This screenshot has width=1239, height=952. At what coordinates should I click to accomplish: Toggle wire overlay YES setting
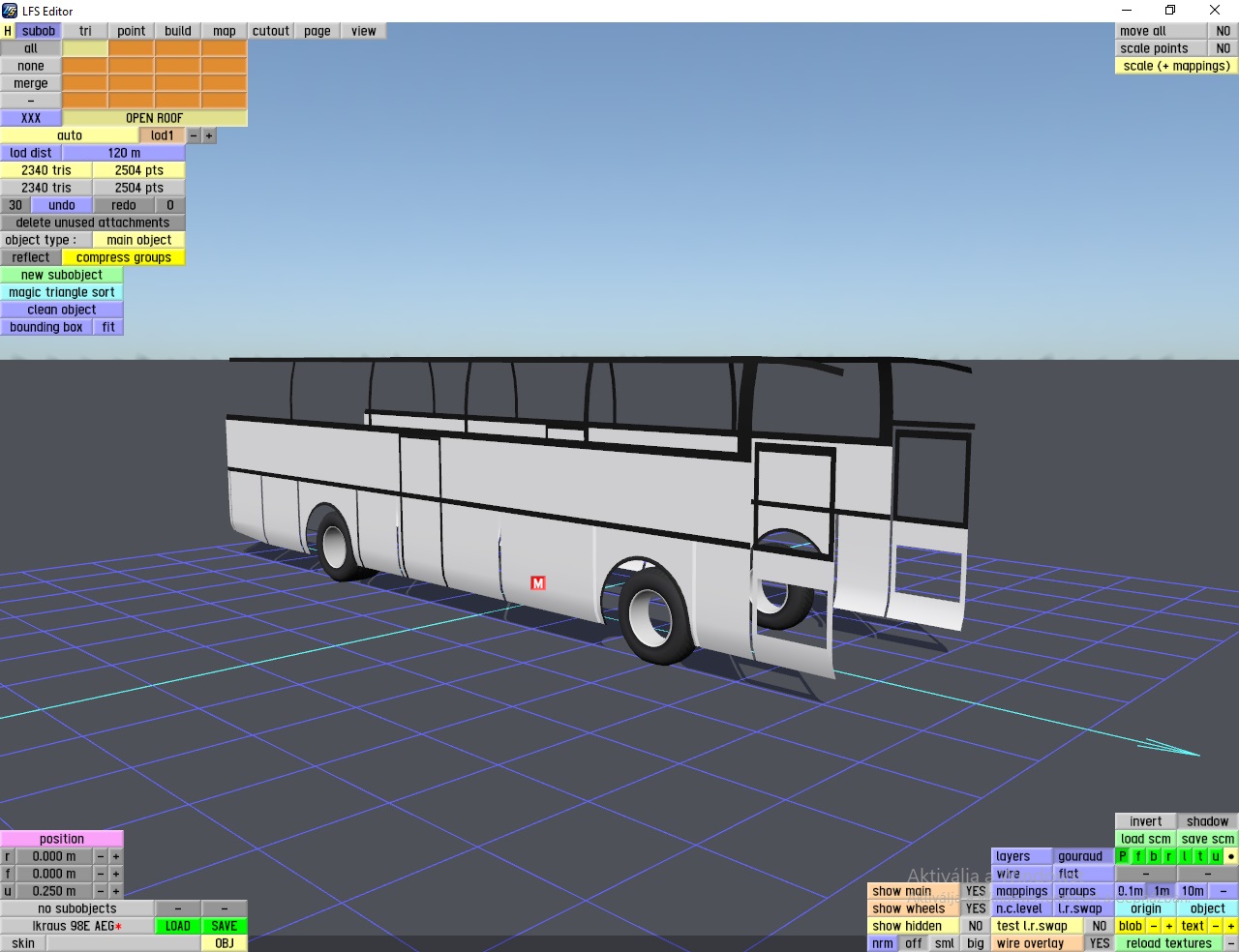coord(1100,943)
